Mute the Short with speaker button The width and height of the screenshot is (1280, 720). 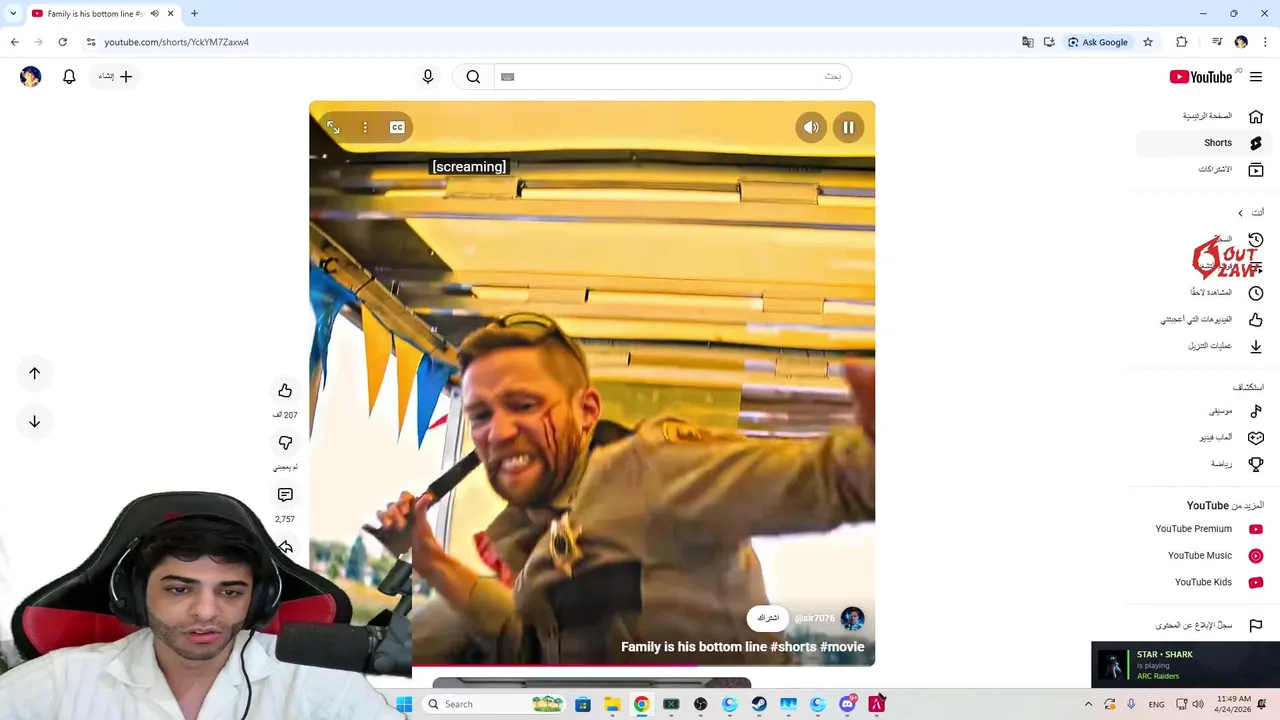coord(811,127)
